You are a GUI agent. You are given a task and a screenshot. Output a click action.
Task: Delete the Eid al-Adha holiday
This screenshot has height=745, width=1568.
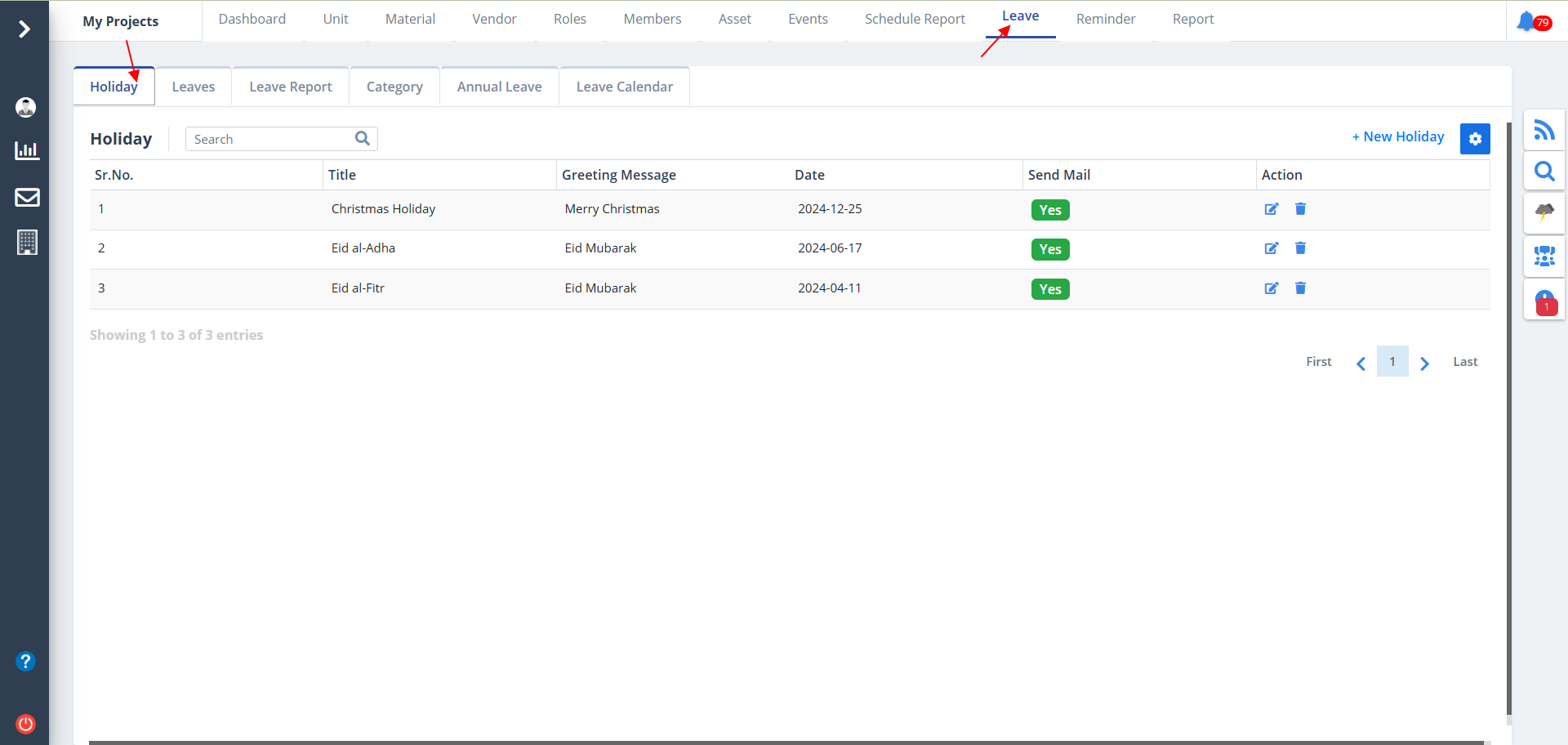[1300, 248]
